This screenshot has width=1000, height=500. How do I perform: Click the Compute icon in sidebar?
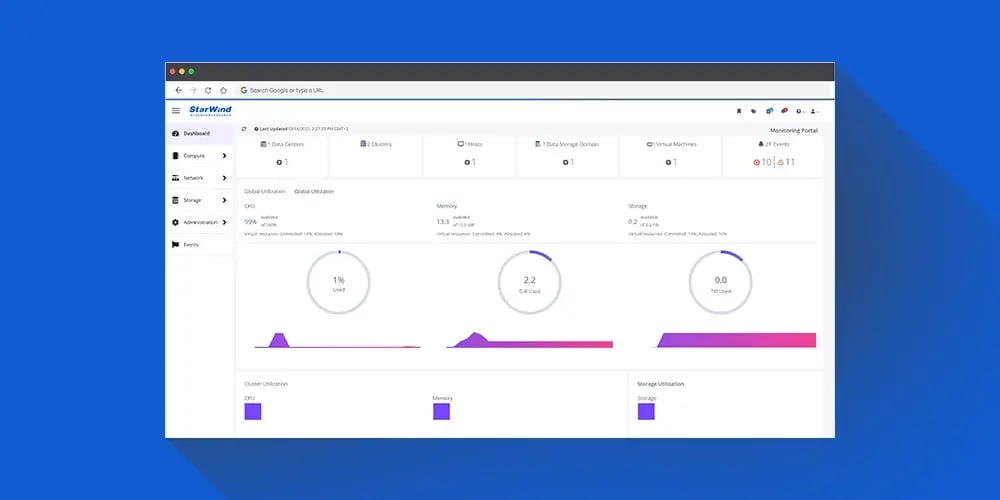click(175, 156)
